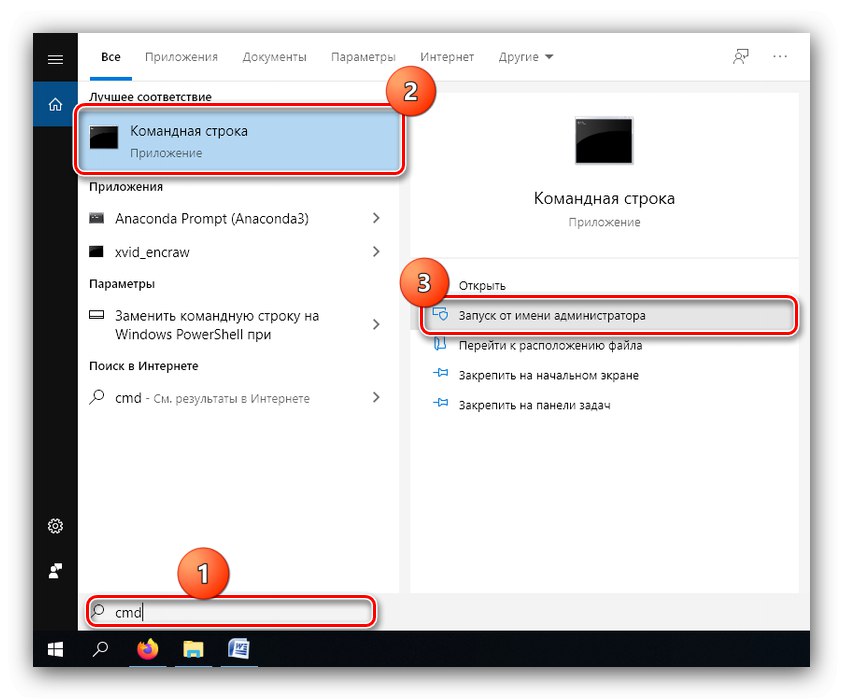Click the file location folder icon
This screenshot has height=700, width=843.
pos(440,344)
